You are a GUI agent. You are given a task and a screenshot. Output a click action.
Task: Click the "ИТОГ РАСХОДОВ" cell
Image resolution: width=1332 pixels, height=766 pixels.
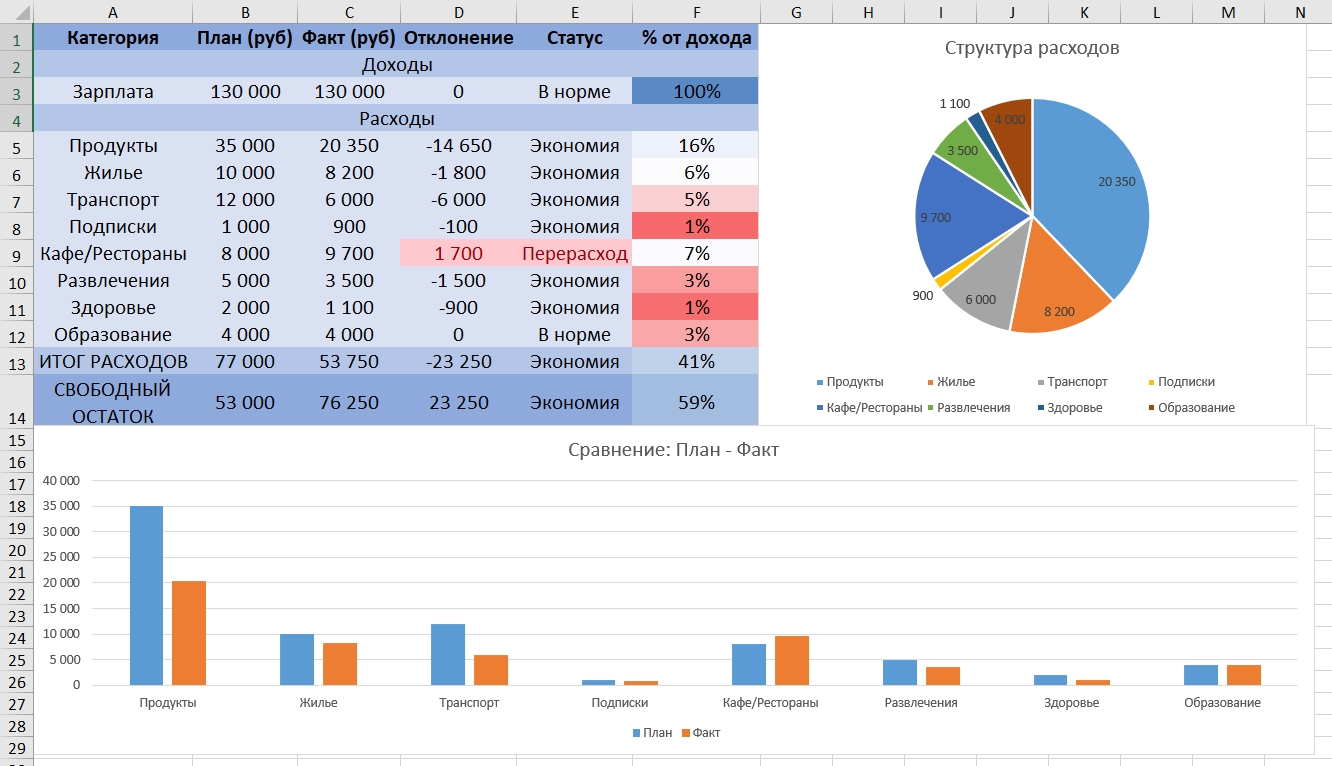click(112, 361)
